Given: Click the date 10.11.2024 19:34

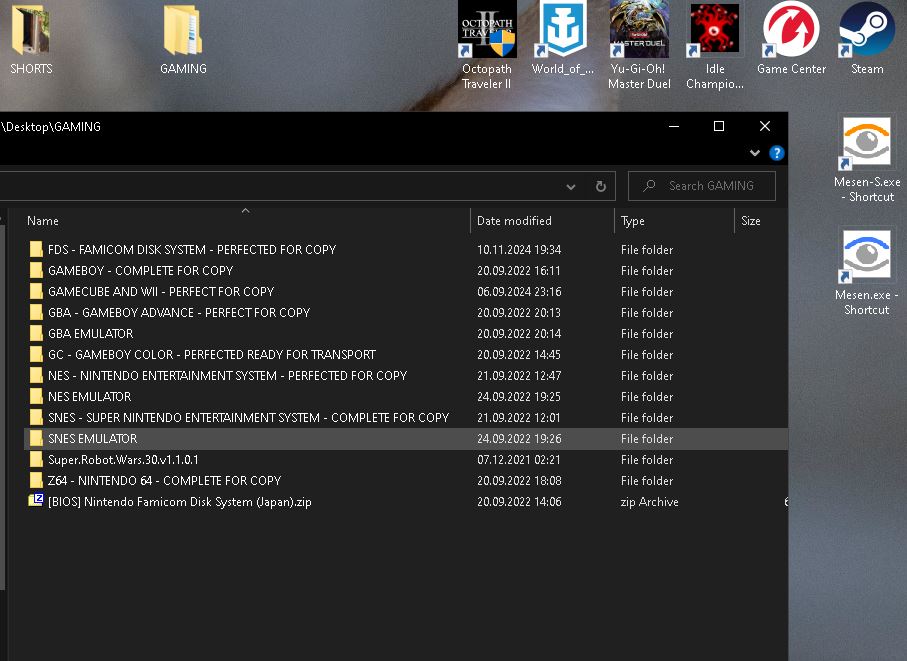Looking at the screenshot, I should coord(519,249).
